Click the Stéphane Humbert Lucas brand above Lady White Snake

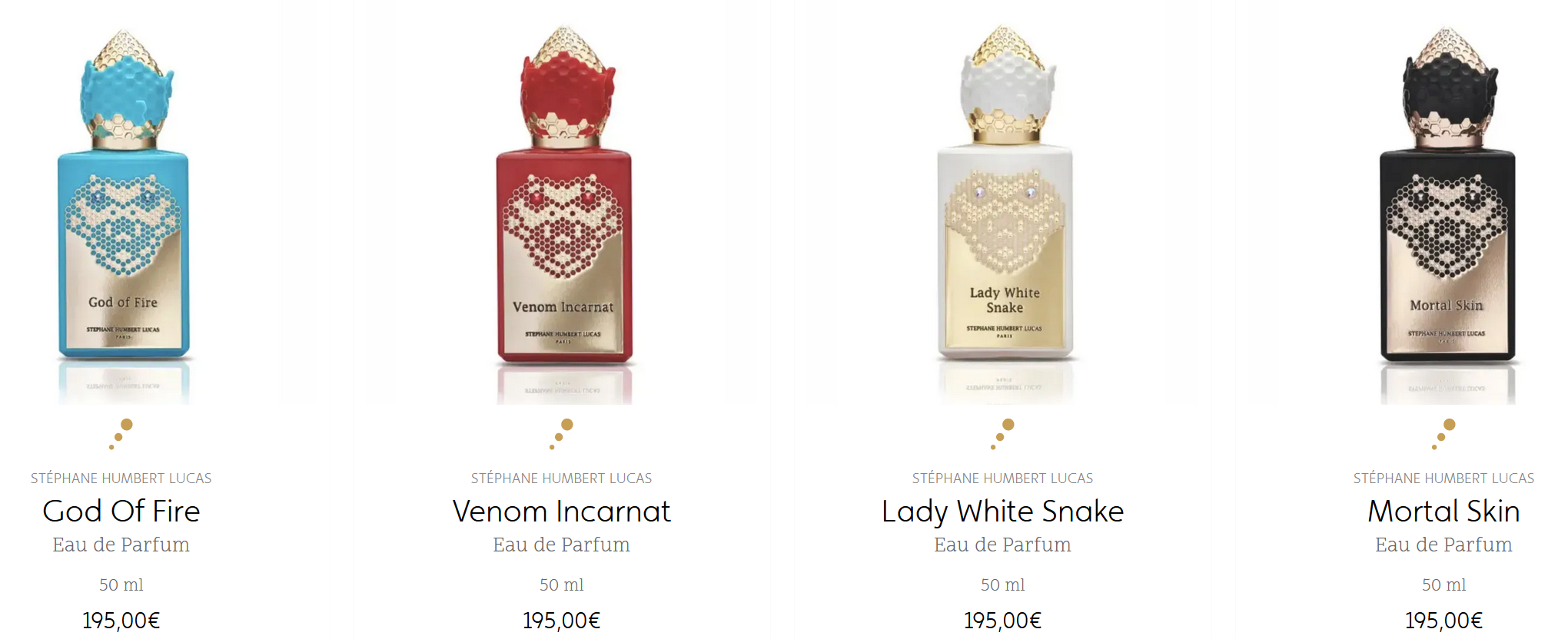pos(1003,478)
